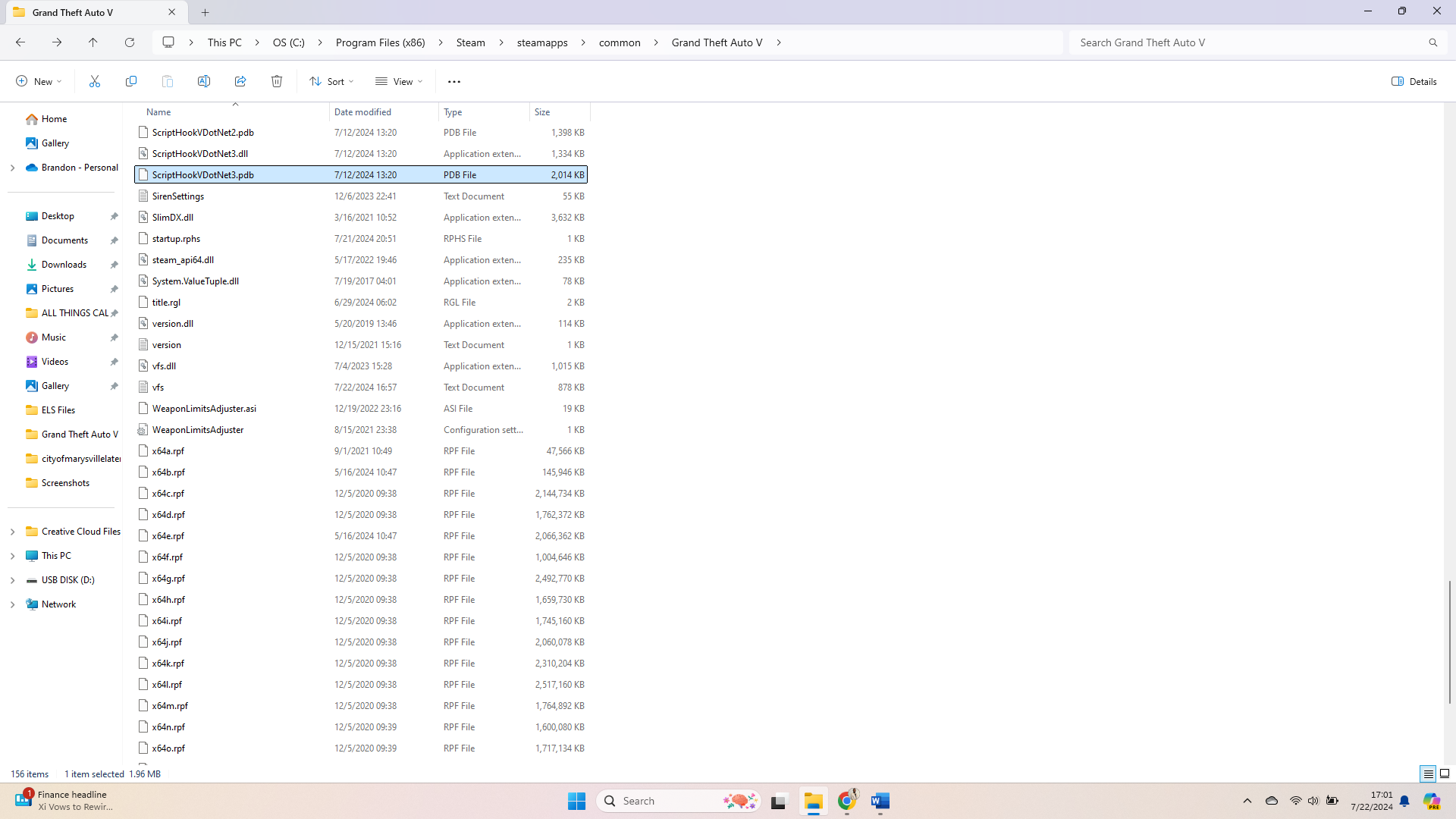Open the View dropdown menu
Image resolution: width=1456 pixels, height=819 pixels.
click(x=399, y=81)
